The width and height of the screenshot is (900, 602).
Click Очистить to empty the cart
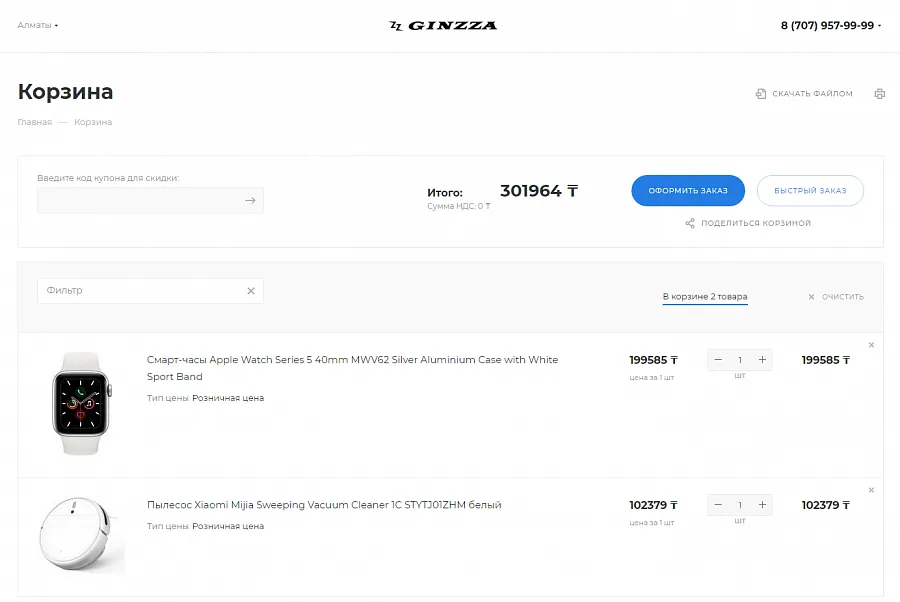836,297
